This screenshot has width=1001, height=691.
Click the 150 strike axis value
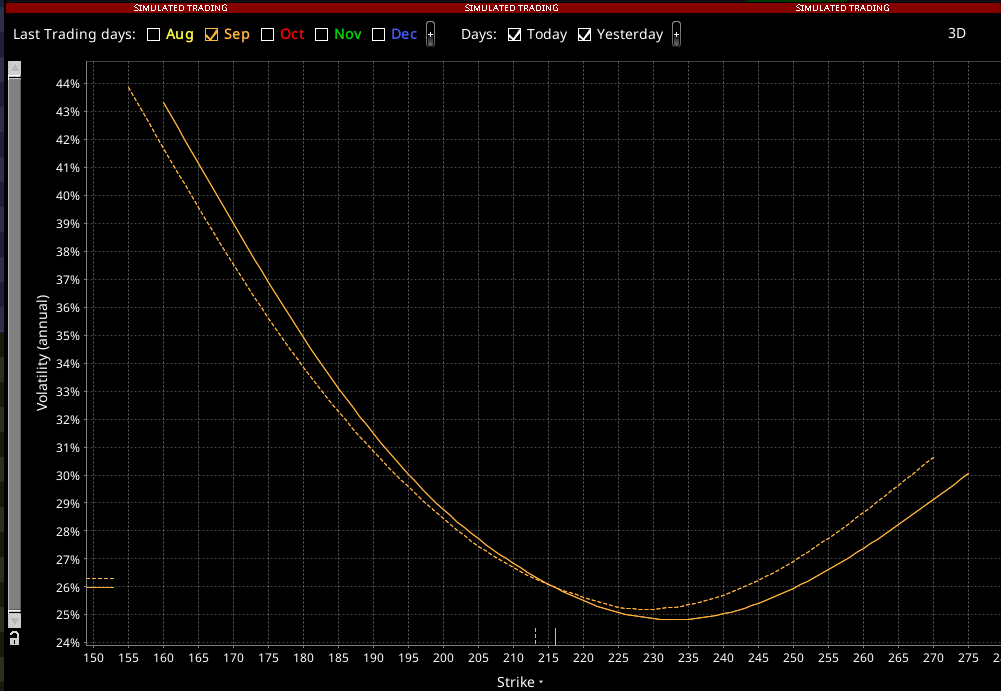93,658
